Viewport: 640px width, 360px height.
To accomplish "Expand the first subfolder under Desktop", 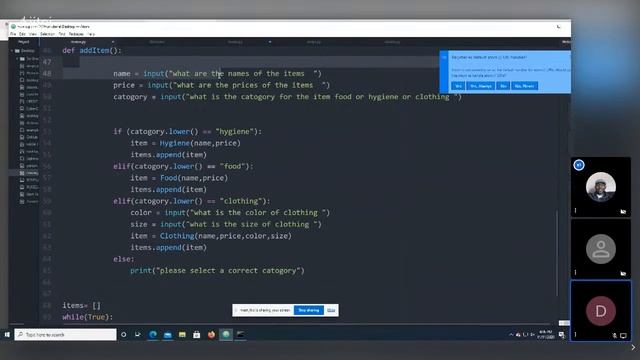I will click(x=17, y=58).
